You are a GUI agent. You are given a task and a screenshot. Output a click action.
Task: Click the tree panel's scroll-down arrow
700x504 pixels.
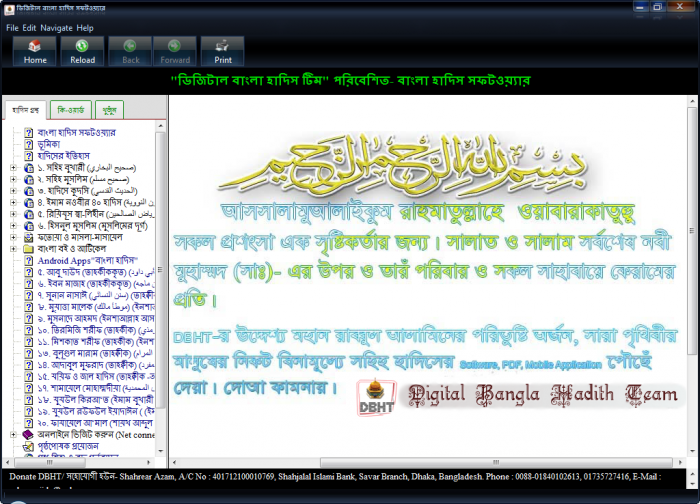161,451
